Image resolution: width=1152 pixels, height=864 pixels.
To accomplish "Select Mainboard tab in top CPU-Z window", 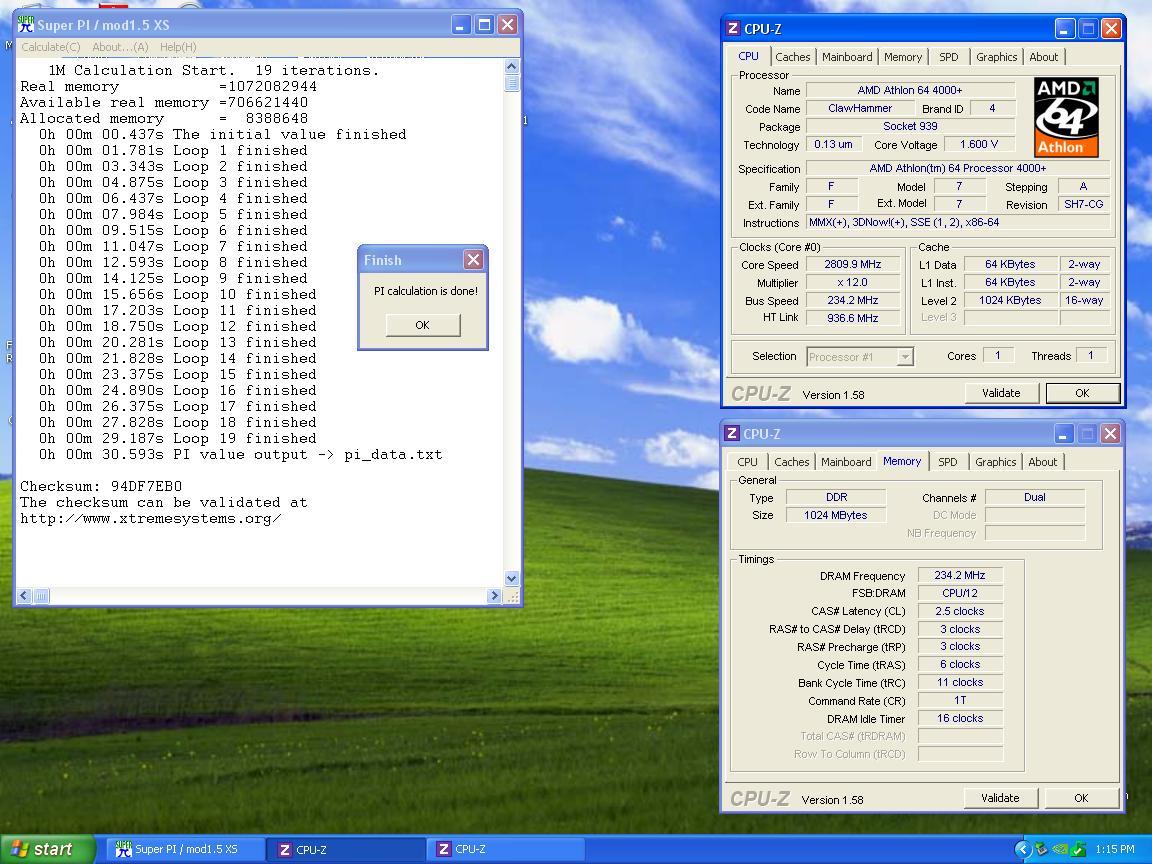I will pos(847,57).
